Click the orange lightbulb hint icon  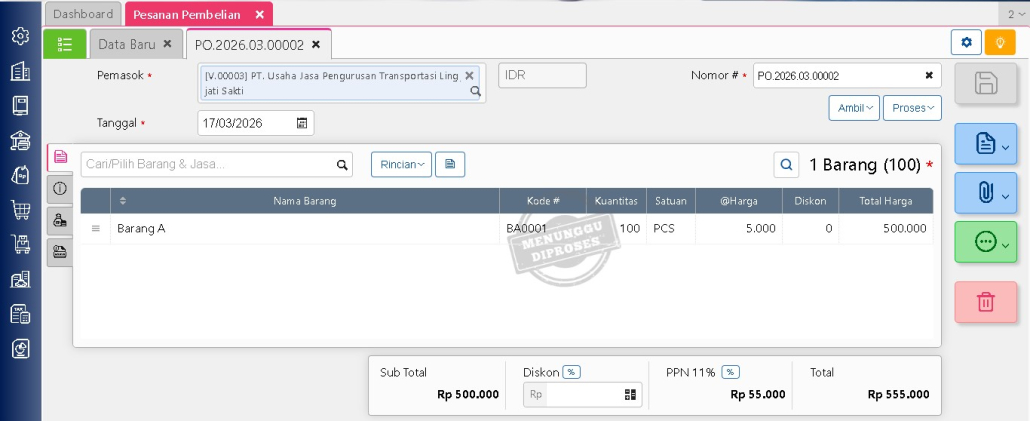(x=999, y=43)
